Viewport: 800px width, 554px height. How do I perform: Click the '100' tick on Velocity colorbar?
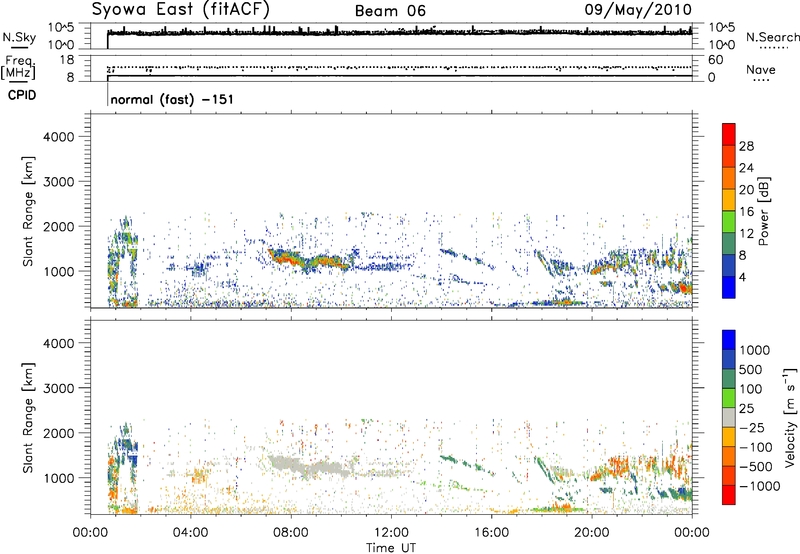coord(749,389)
